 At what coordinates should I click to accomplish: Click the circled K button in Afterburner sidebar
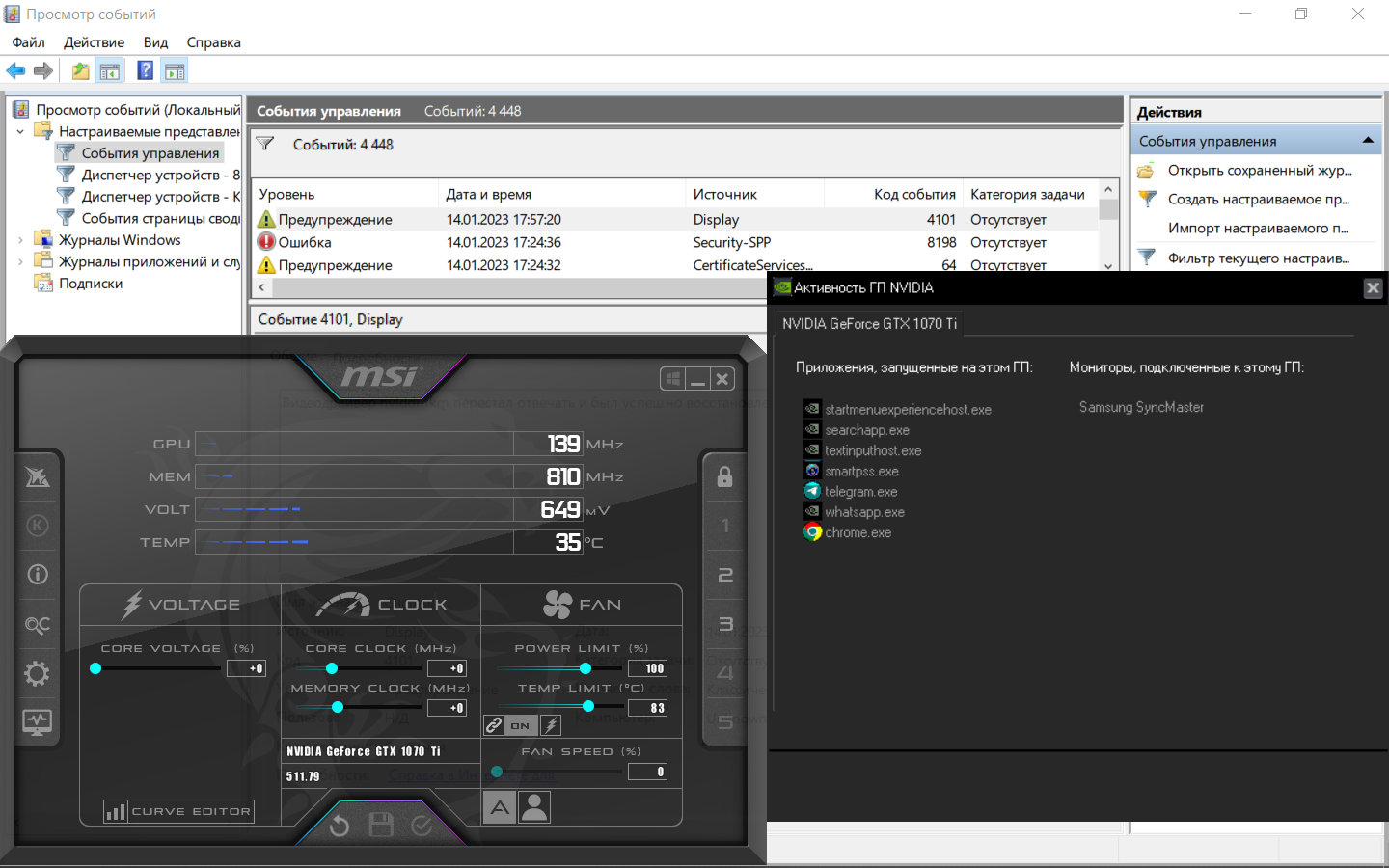tap(38, 526)
